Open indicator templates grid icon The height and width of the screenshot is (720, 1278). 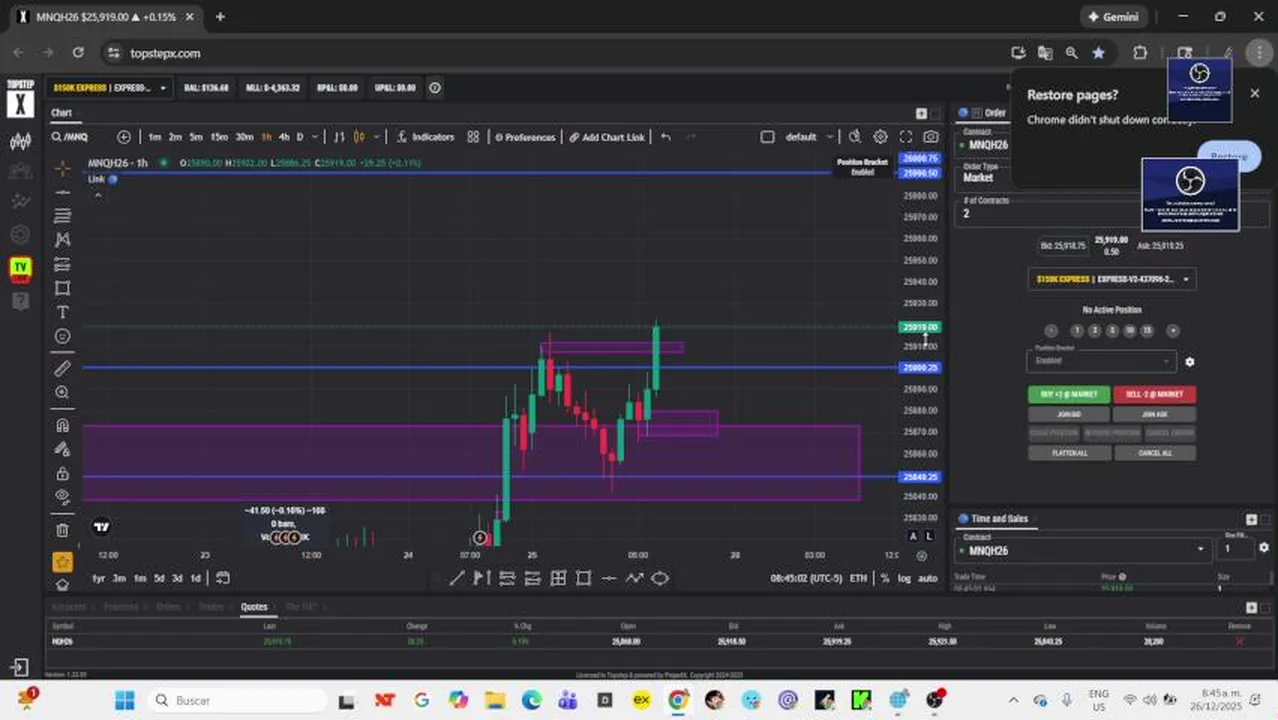click(473, 137)
